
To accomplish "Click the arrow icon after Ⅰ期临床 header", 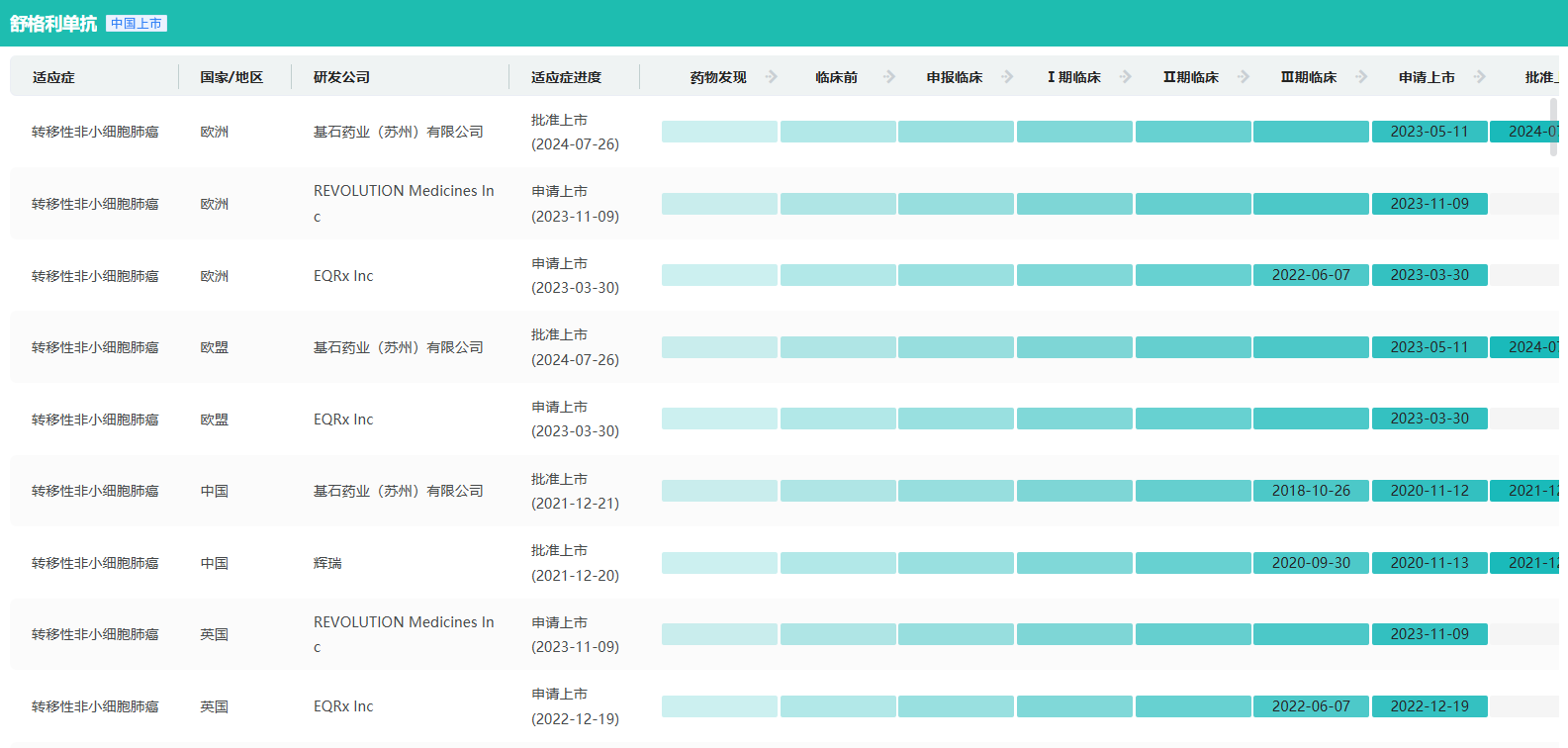I will pos(1126,77).
